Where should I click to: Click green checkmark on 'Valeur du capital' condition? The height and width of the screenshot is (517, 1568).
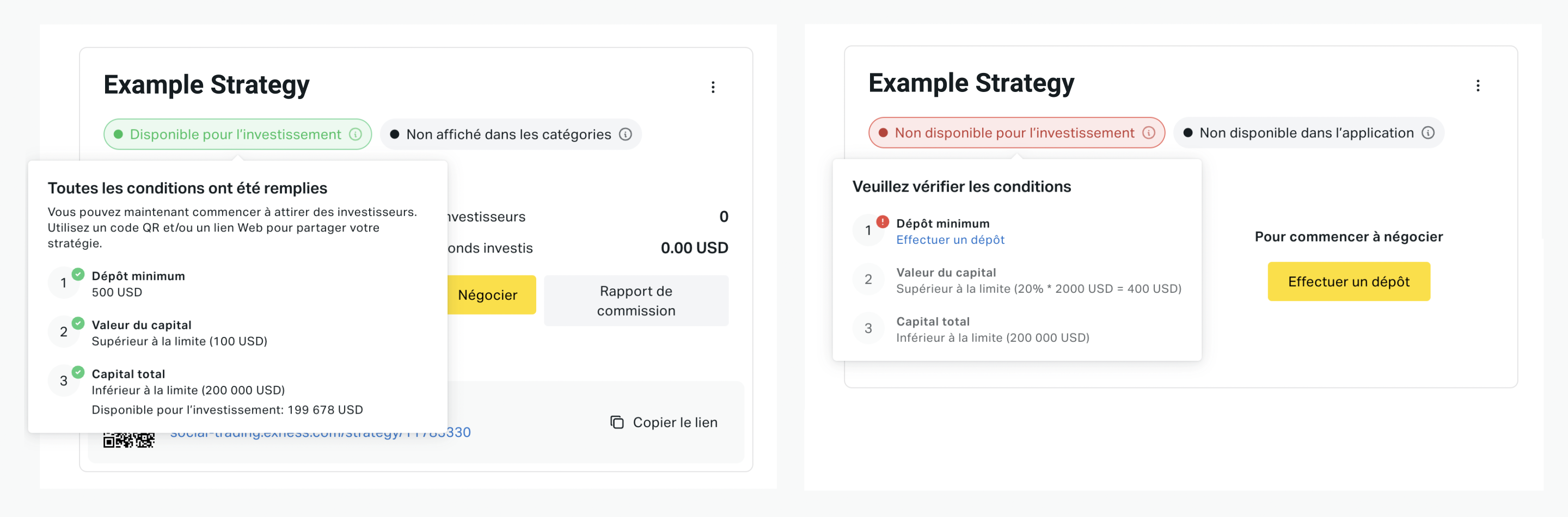pyautogui.click(x=78, y=323)
